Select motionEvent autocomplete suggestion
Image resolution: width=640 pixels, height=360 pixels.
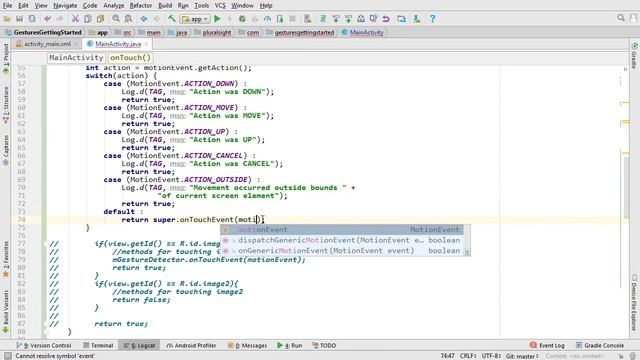click(x=342, y=229)
